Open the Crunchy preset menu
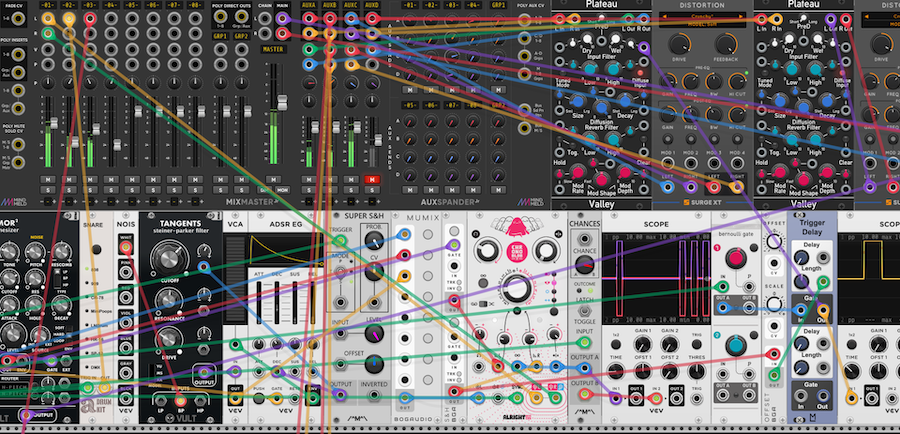Viewport: 900px width, 434px height. pos(703,16)
